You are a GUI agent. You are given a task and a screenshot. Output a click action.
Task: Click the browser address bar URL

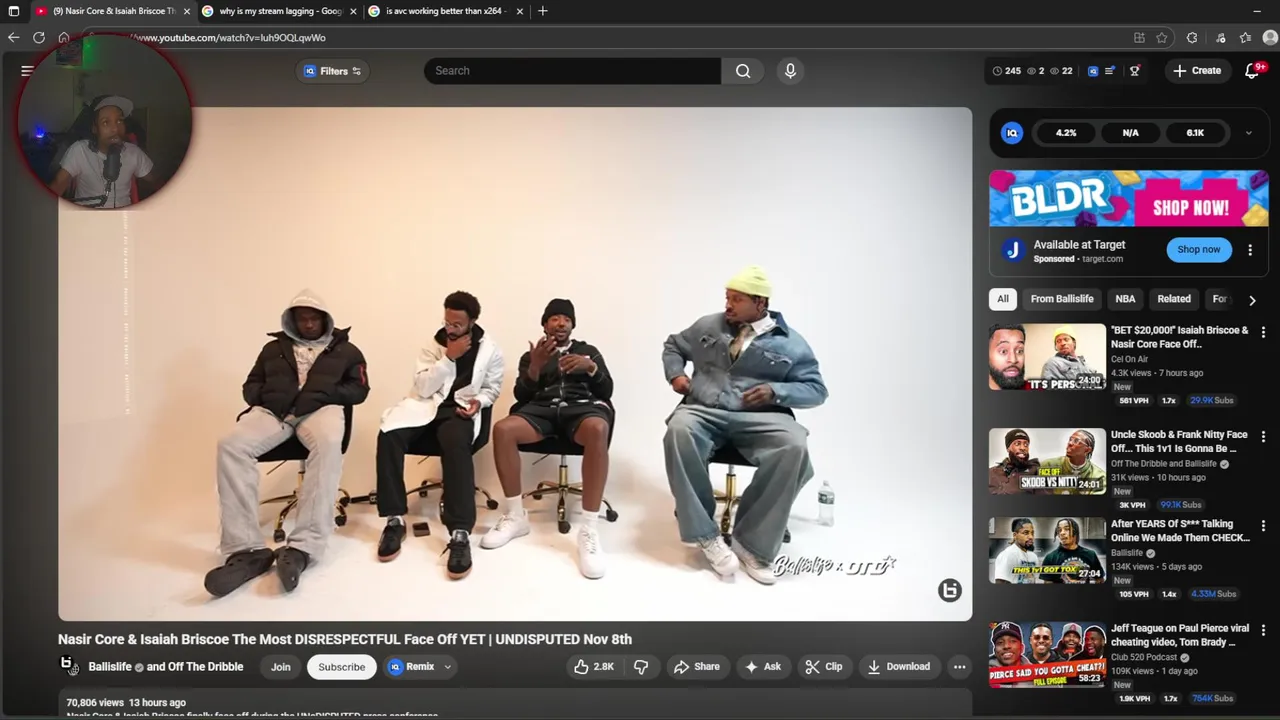(228, 38)
